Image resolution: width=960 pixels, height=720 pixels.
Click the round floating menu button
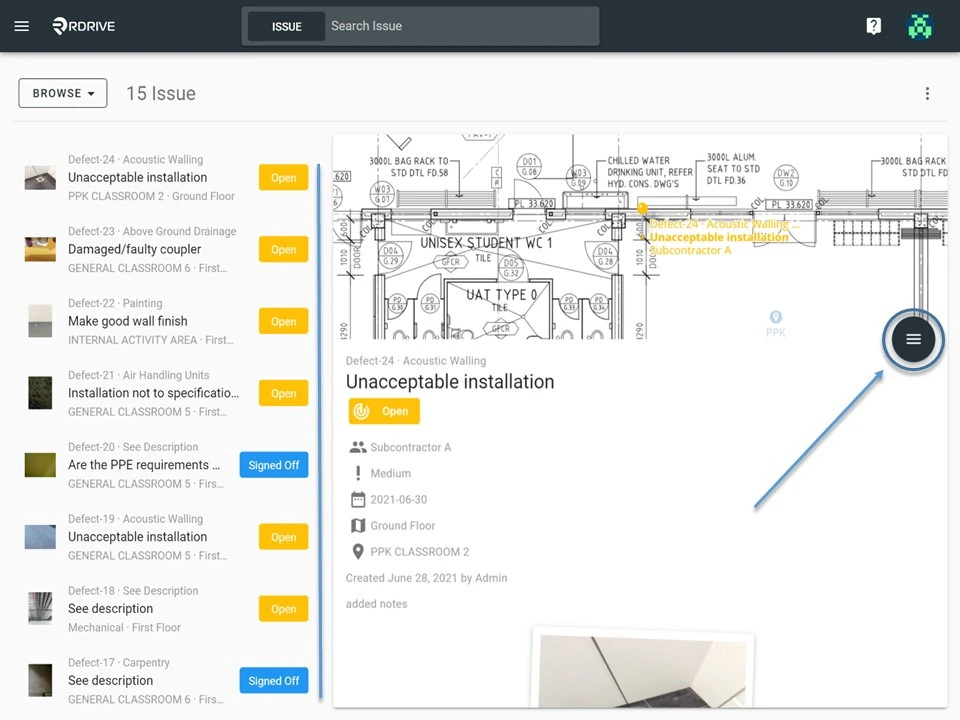click(x=913, y=339)
